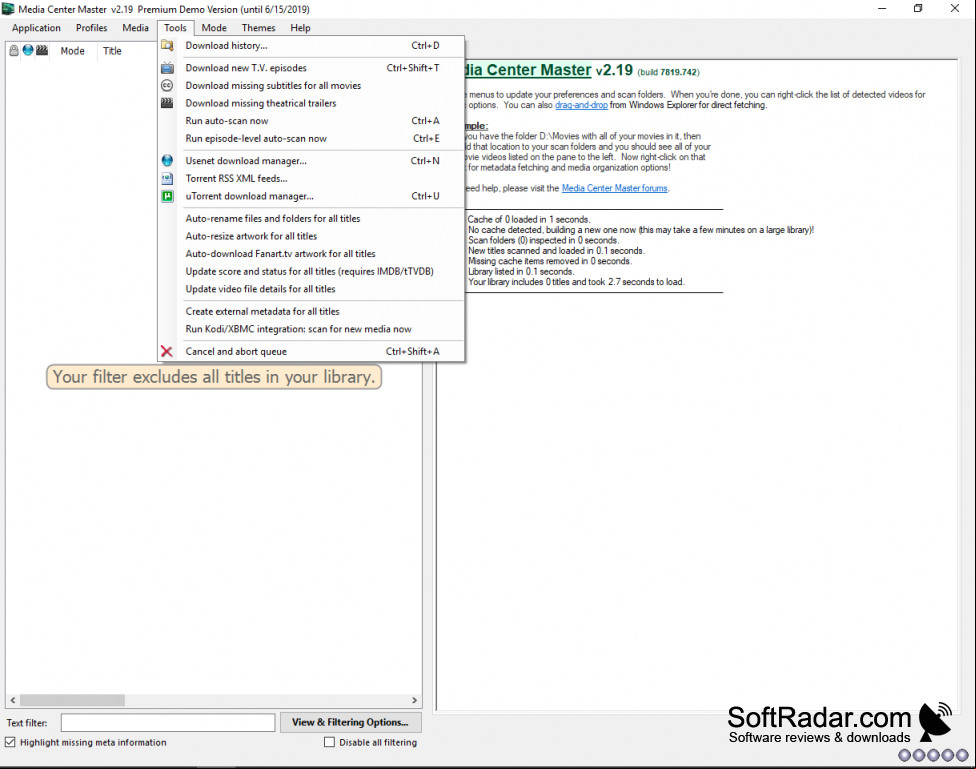Viewport: 976px width, 769px height.
Task: Click 'No cache detected' log line
Action: [640, 230]
